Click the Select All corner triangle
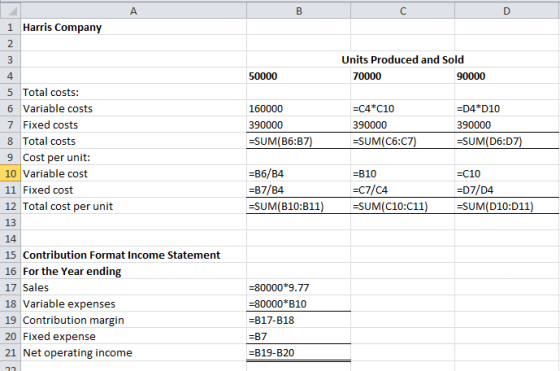 tap(11, 11)
